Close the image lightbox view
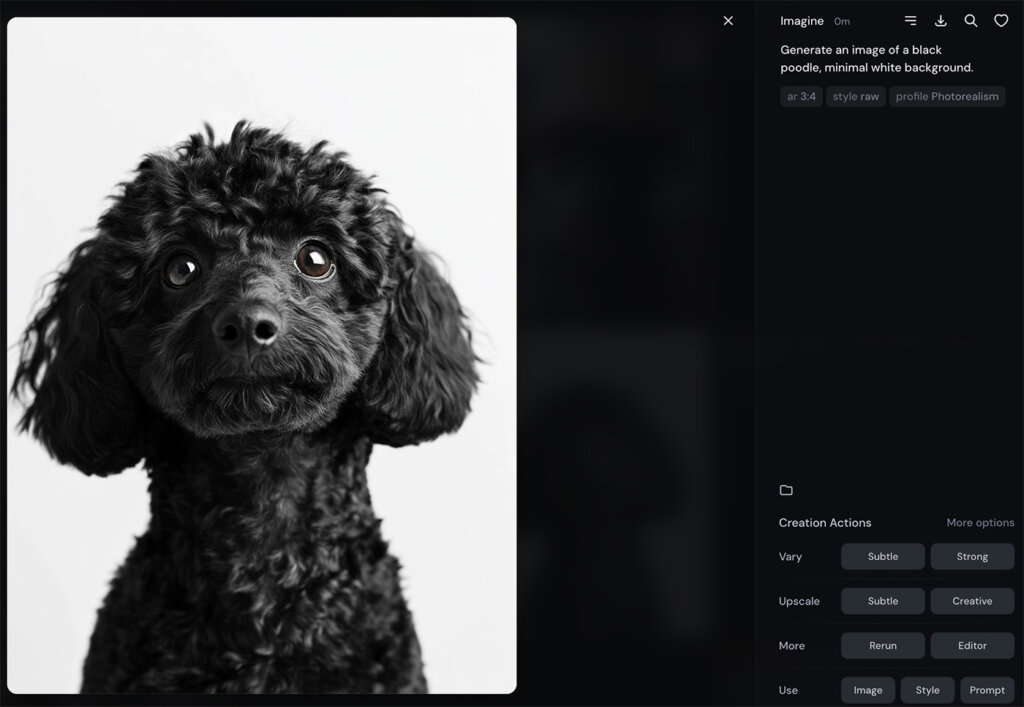Viewport: 1024px width, 707px height. click(x=728, y=21)
